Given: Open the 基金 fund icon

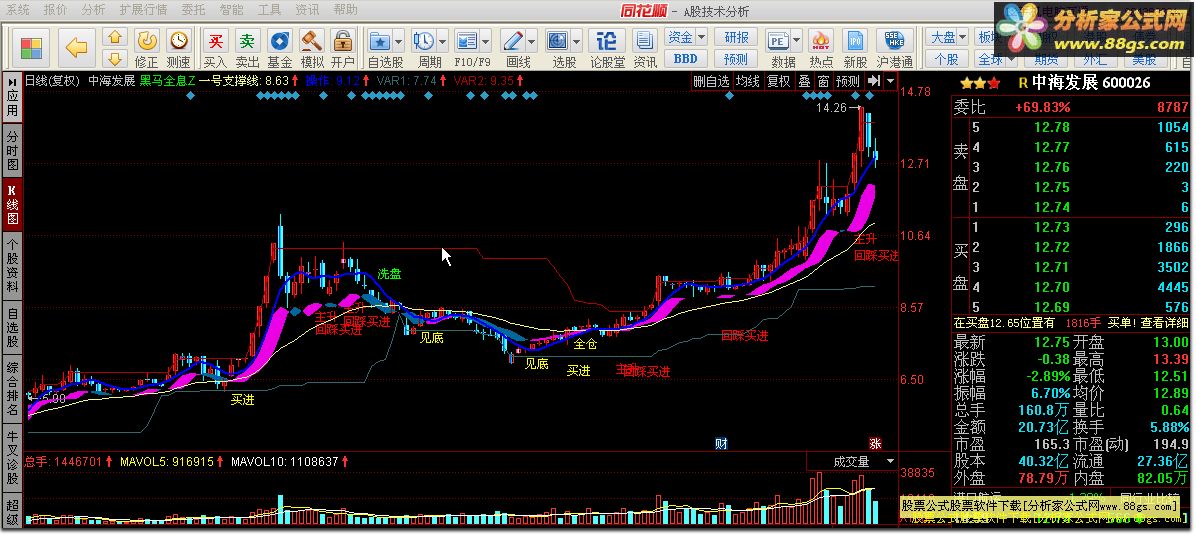Looking at the screenshot, I should point(280,48).
